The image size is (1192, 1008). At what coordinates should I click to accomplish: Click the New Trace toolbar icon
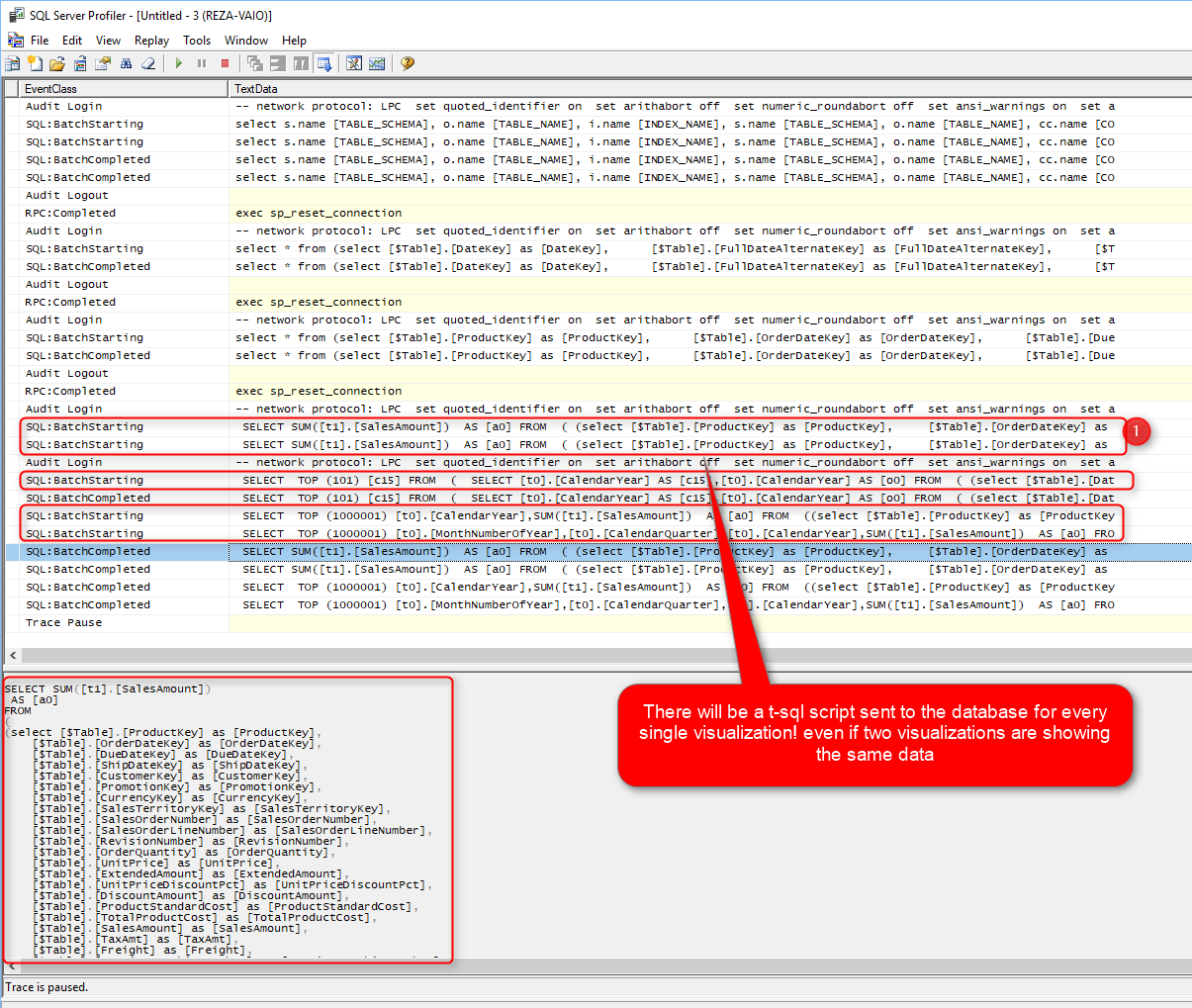13,63
